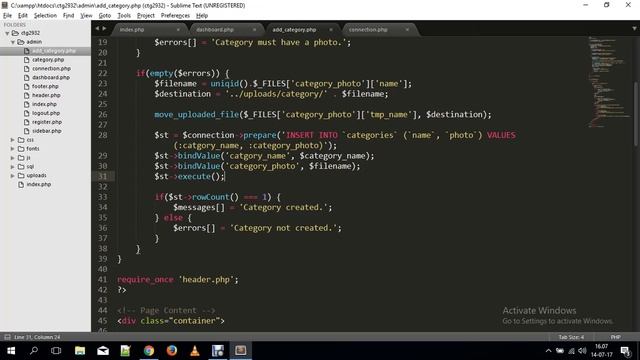Collapse the ctg2932 root folder

click(7, 33)
